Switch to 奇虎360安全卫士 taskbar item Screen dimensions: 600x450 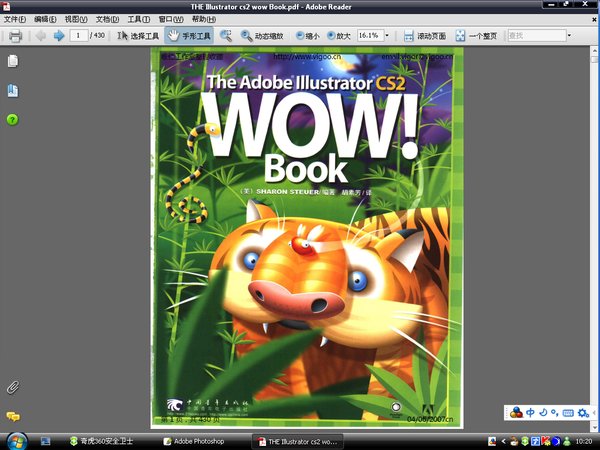tap(101, 442)
